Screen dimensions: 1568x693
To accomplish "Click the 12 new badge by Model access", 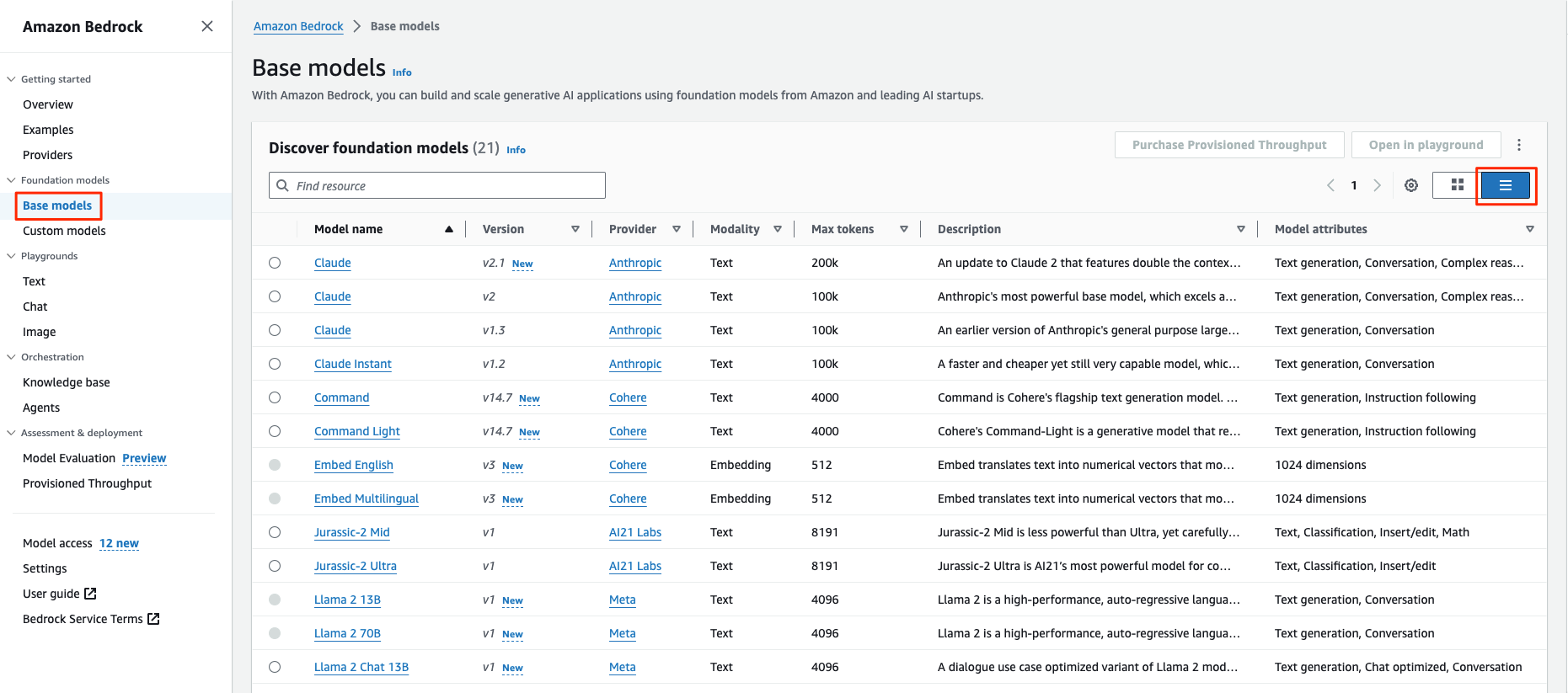I will 119,543.
